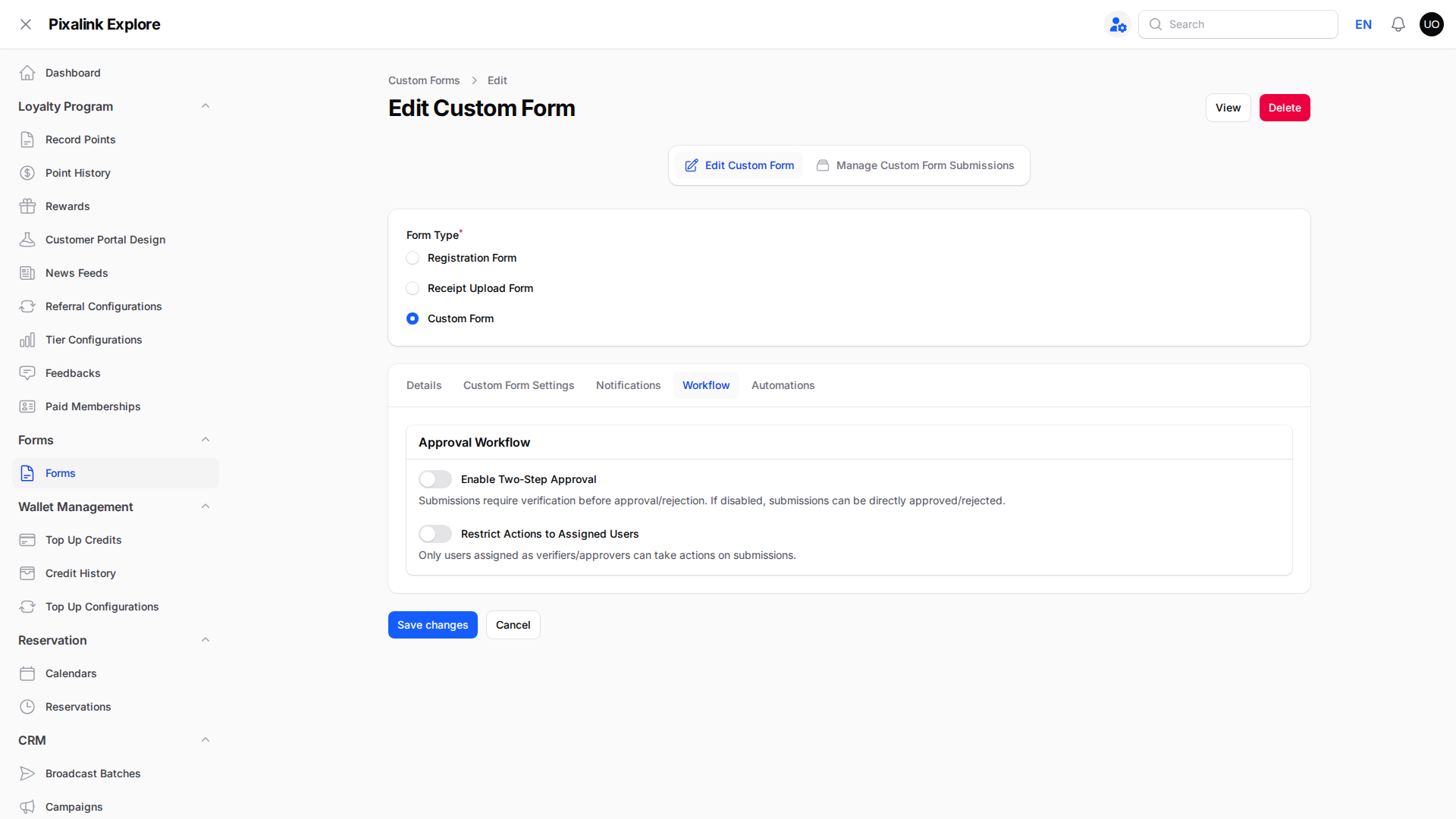Collapse the Forms sidebar section
This screenshot has height=819, width=1456.
pos(206,440)
